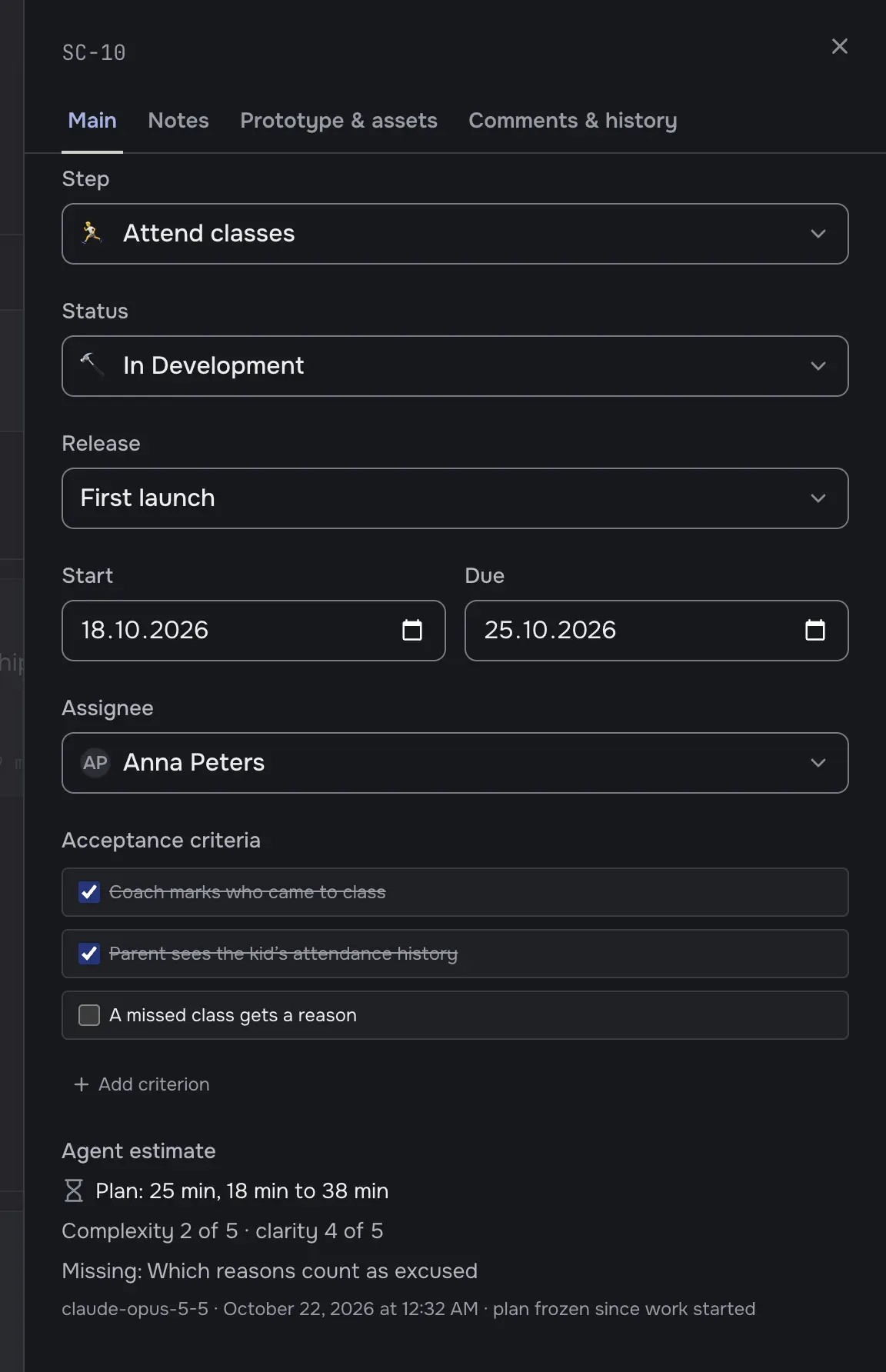Image resolution: width=886 pixels, height=1372 pixels.
Task: Expand the Assignee dropdown chevron
Action: click(x=818, y=763)
